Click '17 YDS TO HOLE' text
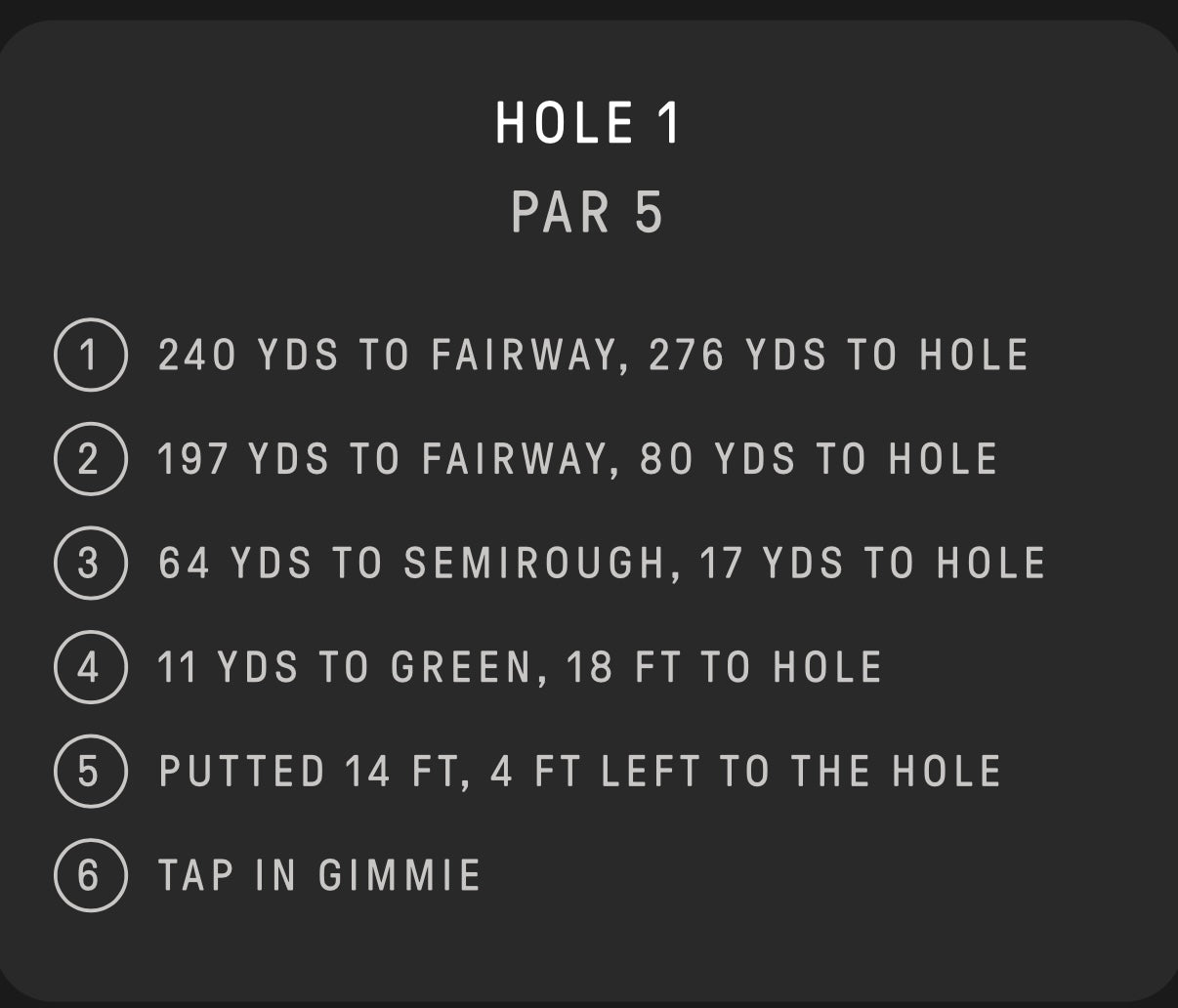 pyautogui.click(x=873, y=564)
